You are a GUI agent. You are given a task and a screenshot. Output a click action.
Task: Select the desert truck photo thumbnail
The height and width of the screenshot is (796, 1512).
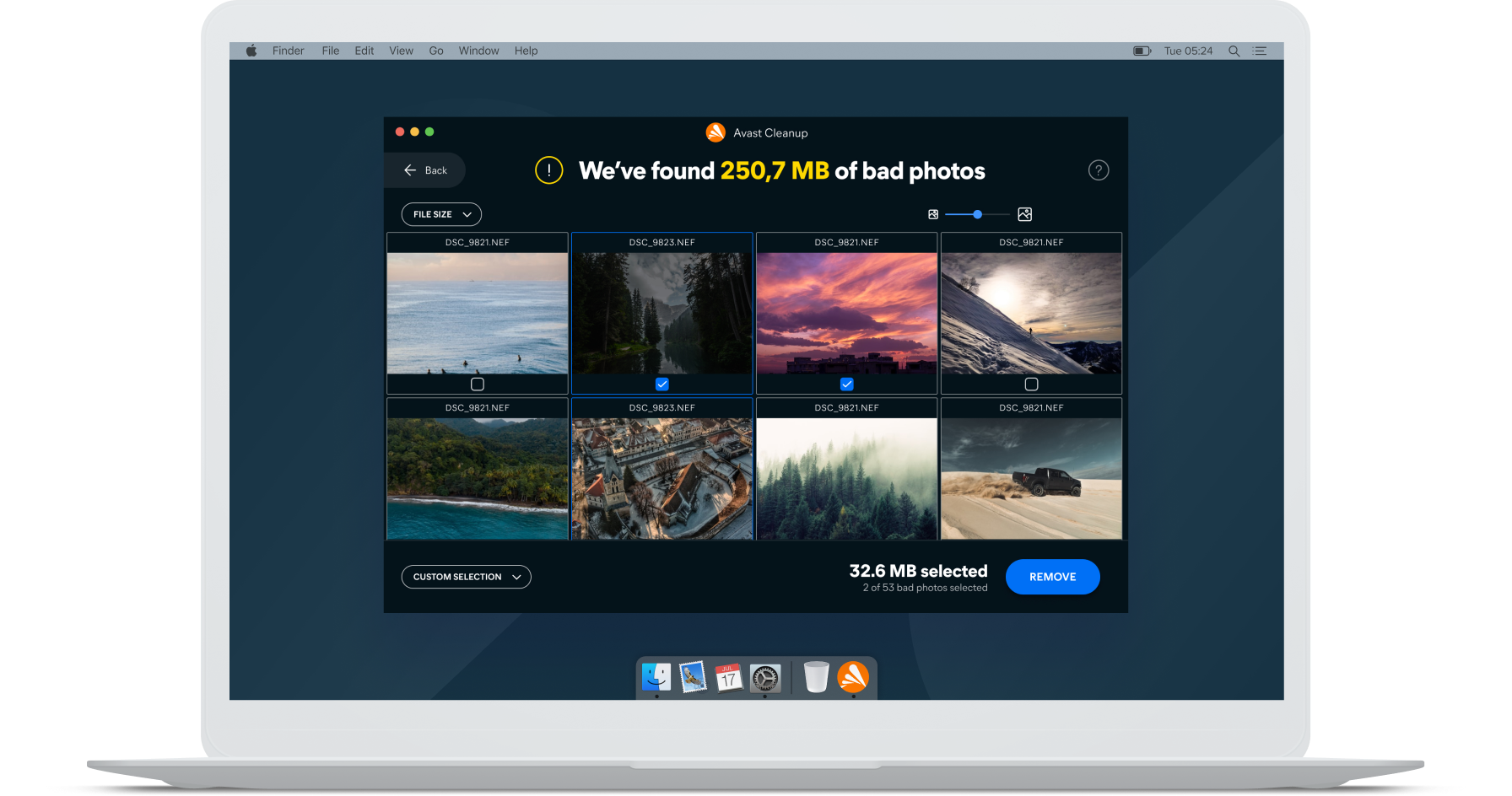1031,478
